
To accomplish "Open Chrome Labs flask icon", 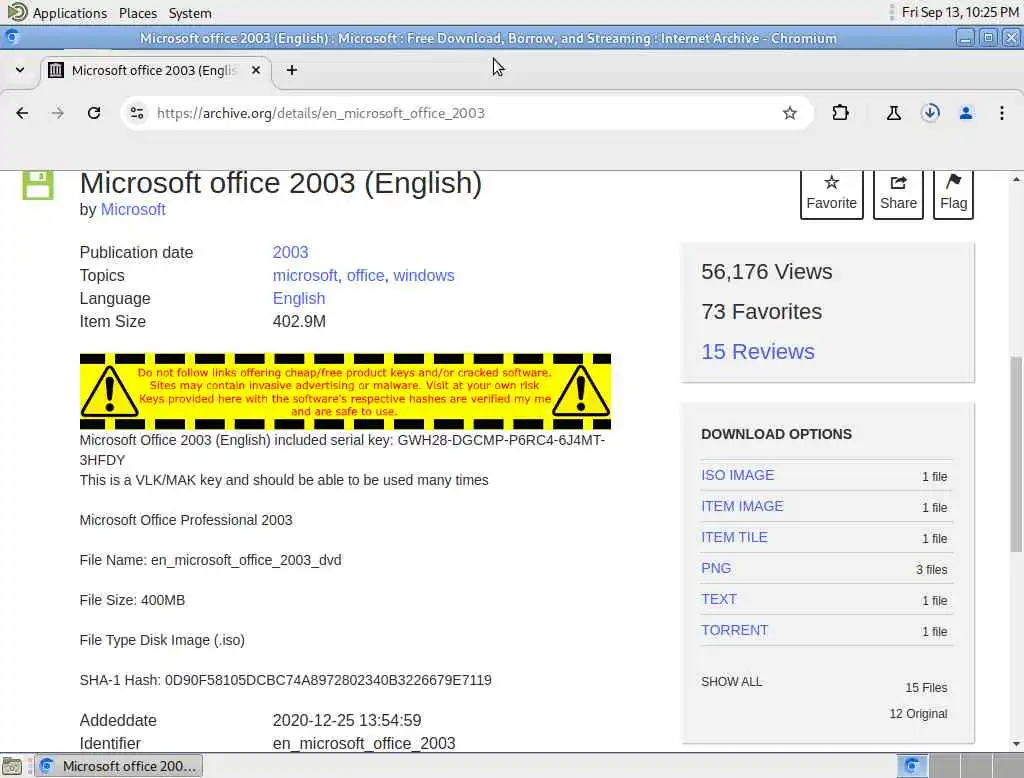I will pos(893,113).
